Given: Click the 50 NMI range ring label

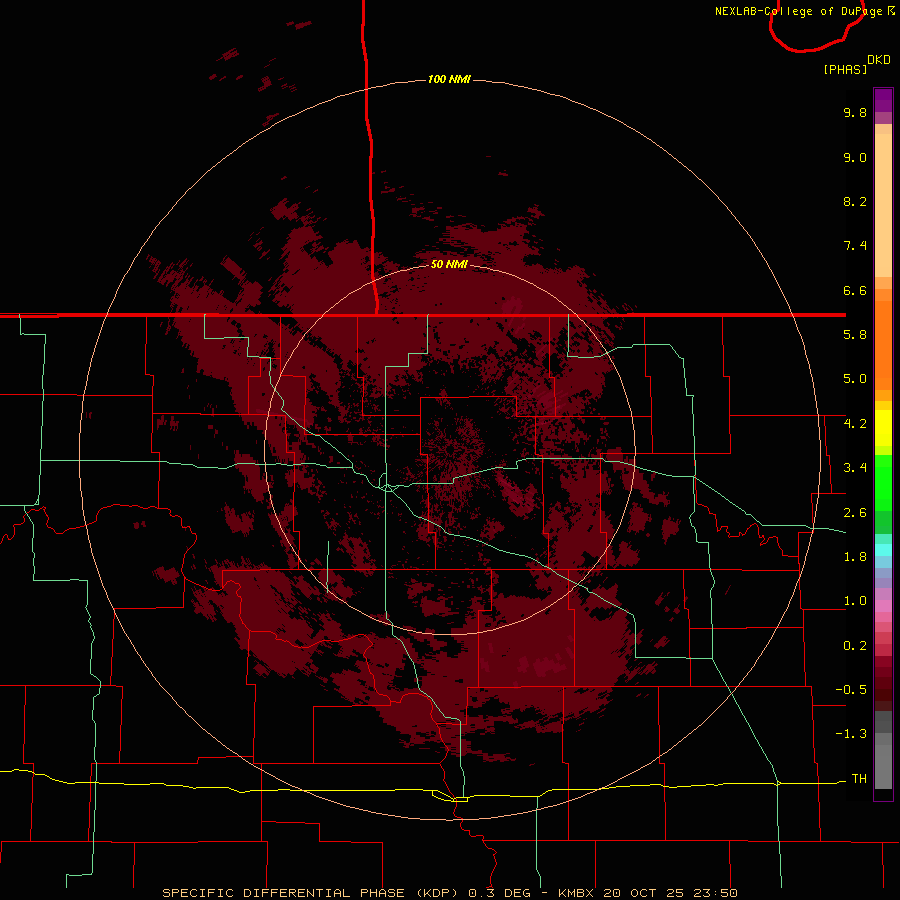Looking at the screenshot, I should tap(449, 264).
